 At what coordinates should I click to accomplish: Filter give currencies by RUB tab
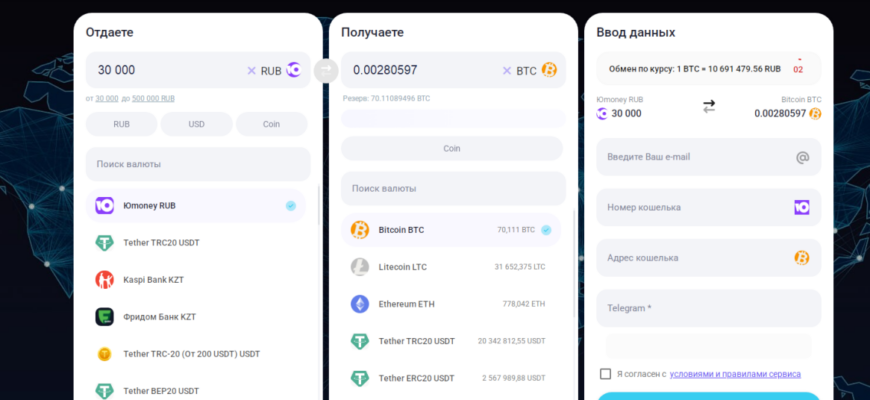click(x=122, y=124)
